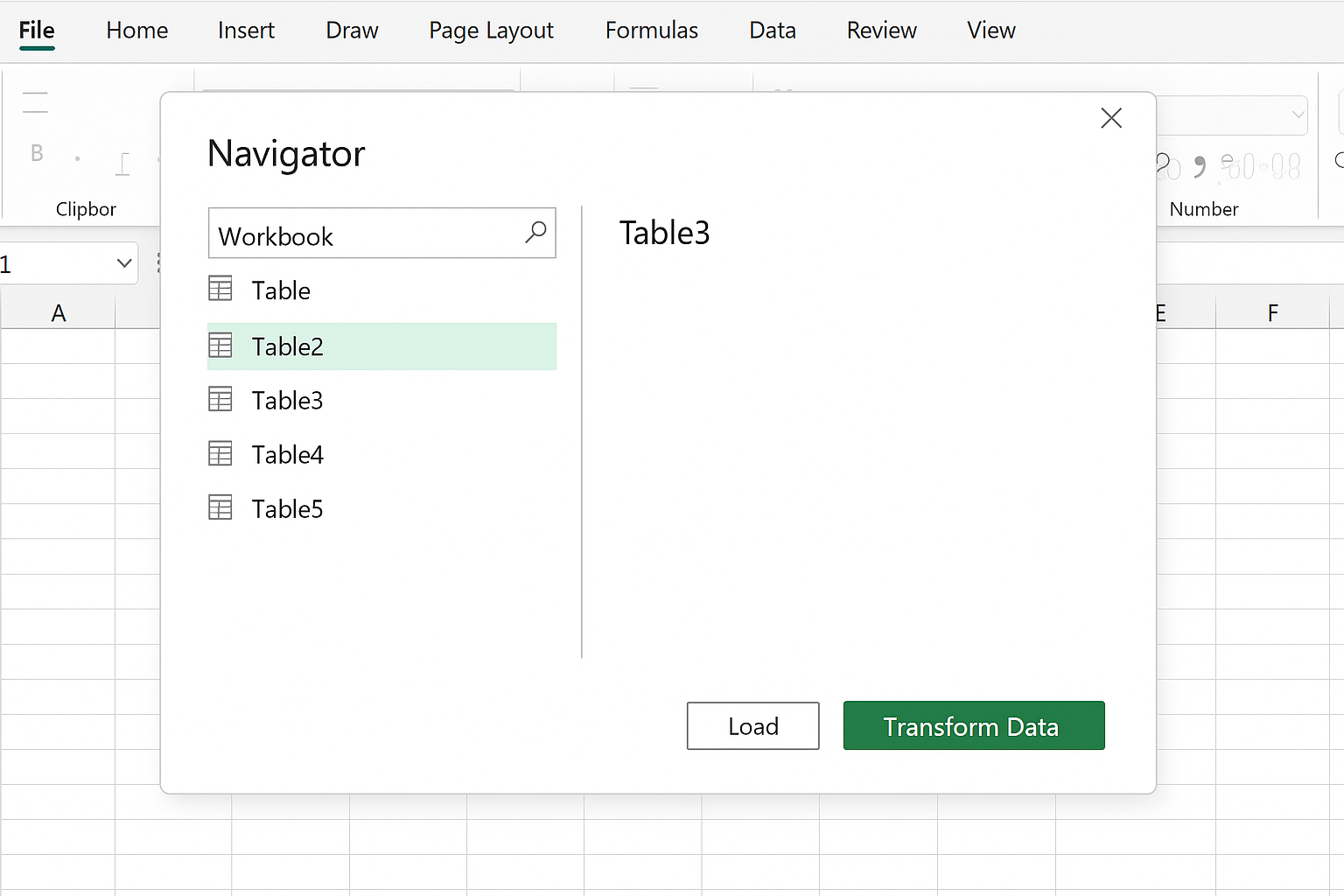Screen dimensions: 1344x896
Task: Open the File menu tab
Action: (x=37, y=31)
